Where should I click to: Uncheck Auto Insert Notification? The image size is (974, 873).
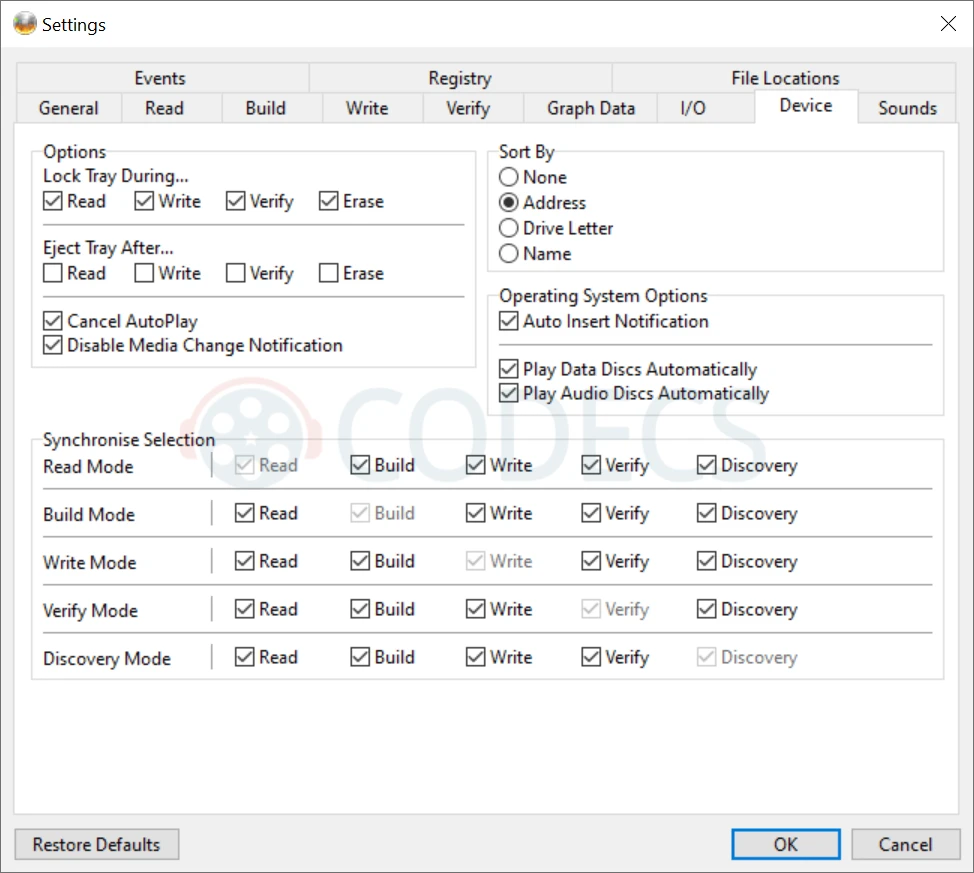pos(509,322)
